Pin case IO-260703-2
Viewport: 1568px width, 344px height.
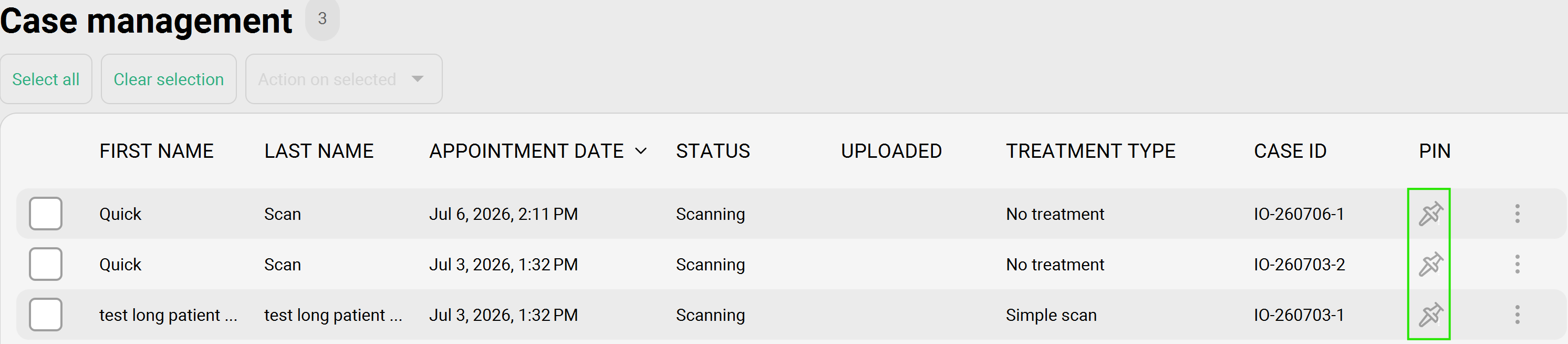(1430, 264)
